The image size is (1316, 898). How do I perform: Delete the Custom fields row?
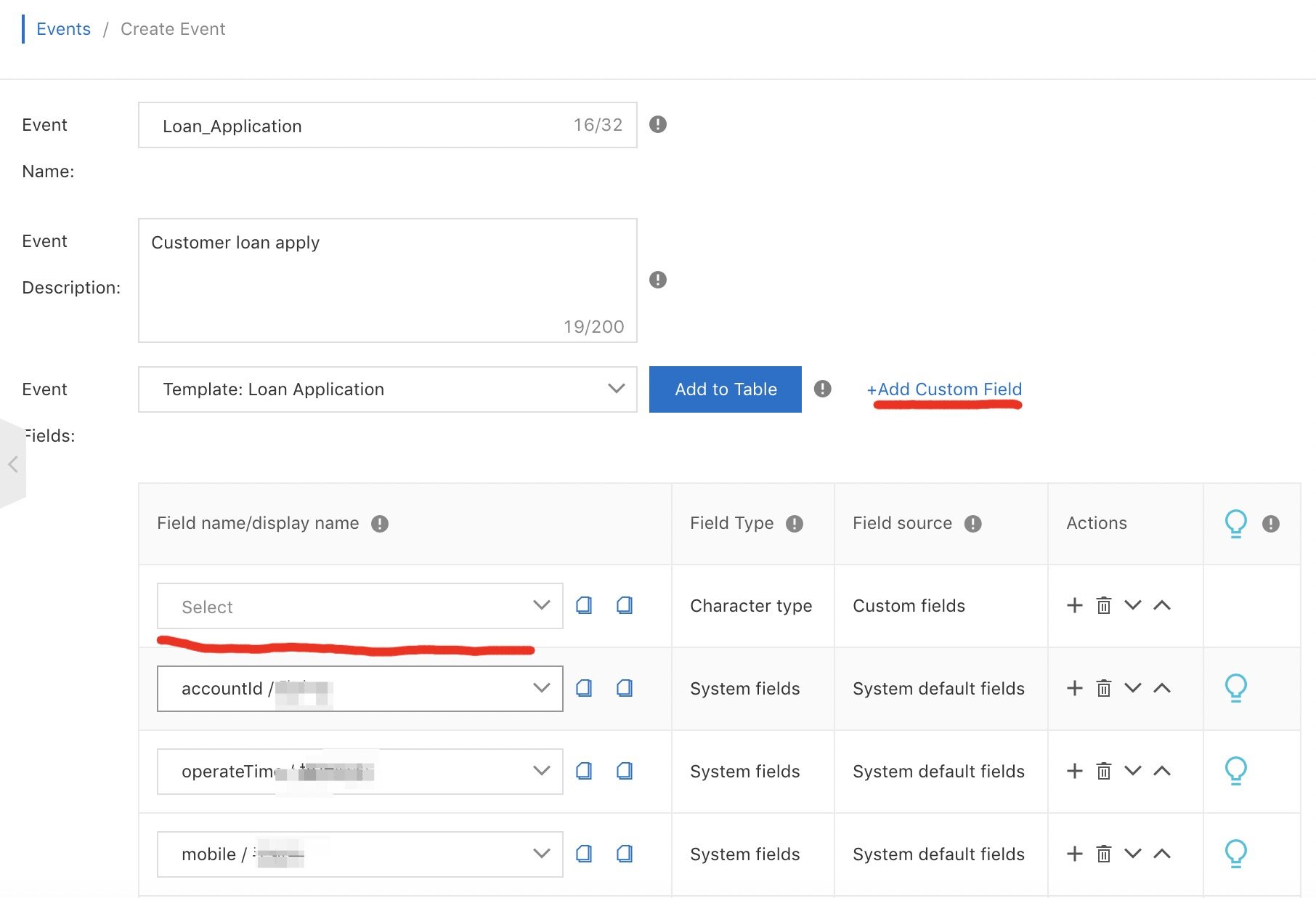click(x=1104, y=605)
